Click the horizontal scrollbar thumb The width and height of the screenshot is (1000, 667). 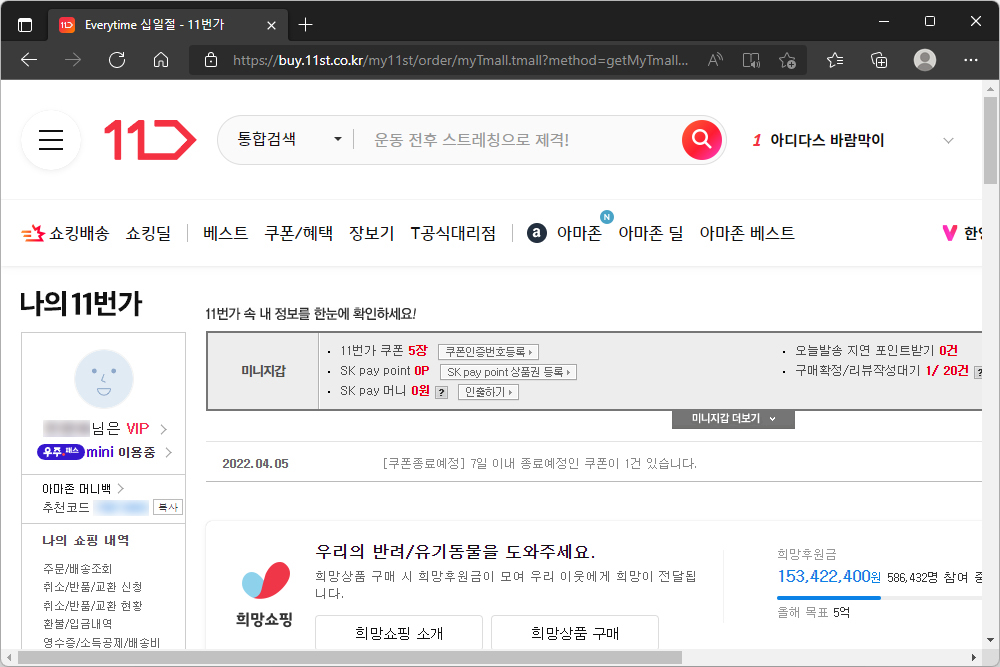coord(349,657)
